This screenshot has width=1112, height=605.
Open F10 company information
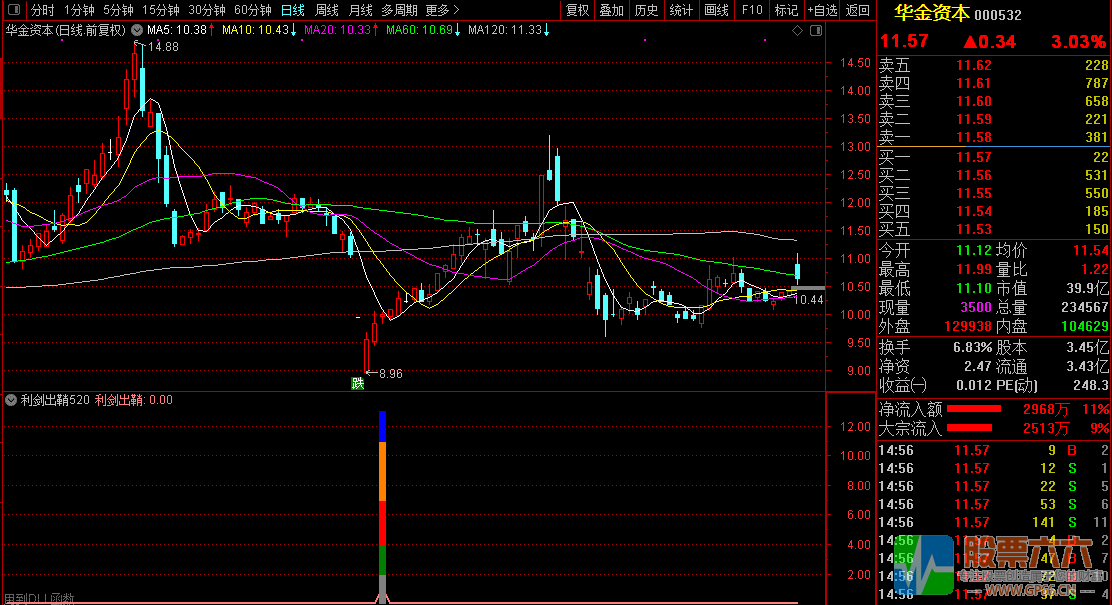click(752, 10)
